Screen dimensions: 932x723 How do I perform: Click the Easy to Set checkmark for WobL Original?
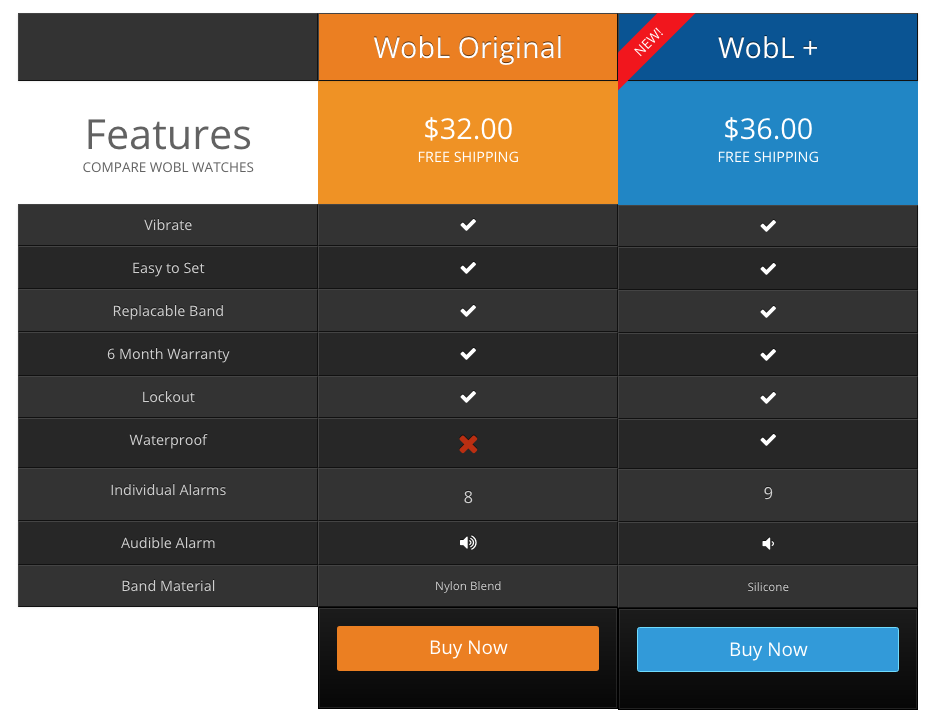[x=467, y=267]
